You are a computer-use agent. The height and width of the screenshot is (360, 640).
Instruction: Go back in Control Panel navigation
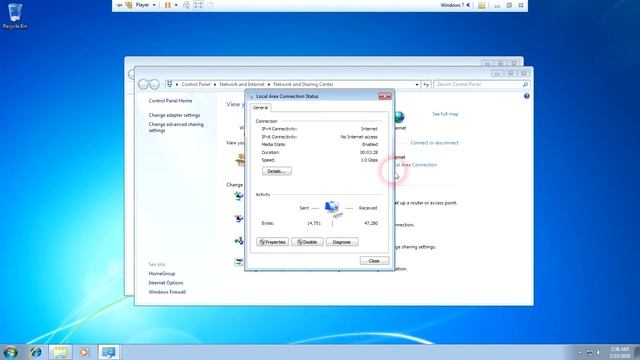tap(143, 84)
